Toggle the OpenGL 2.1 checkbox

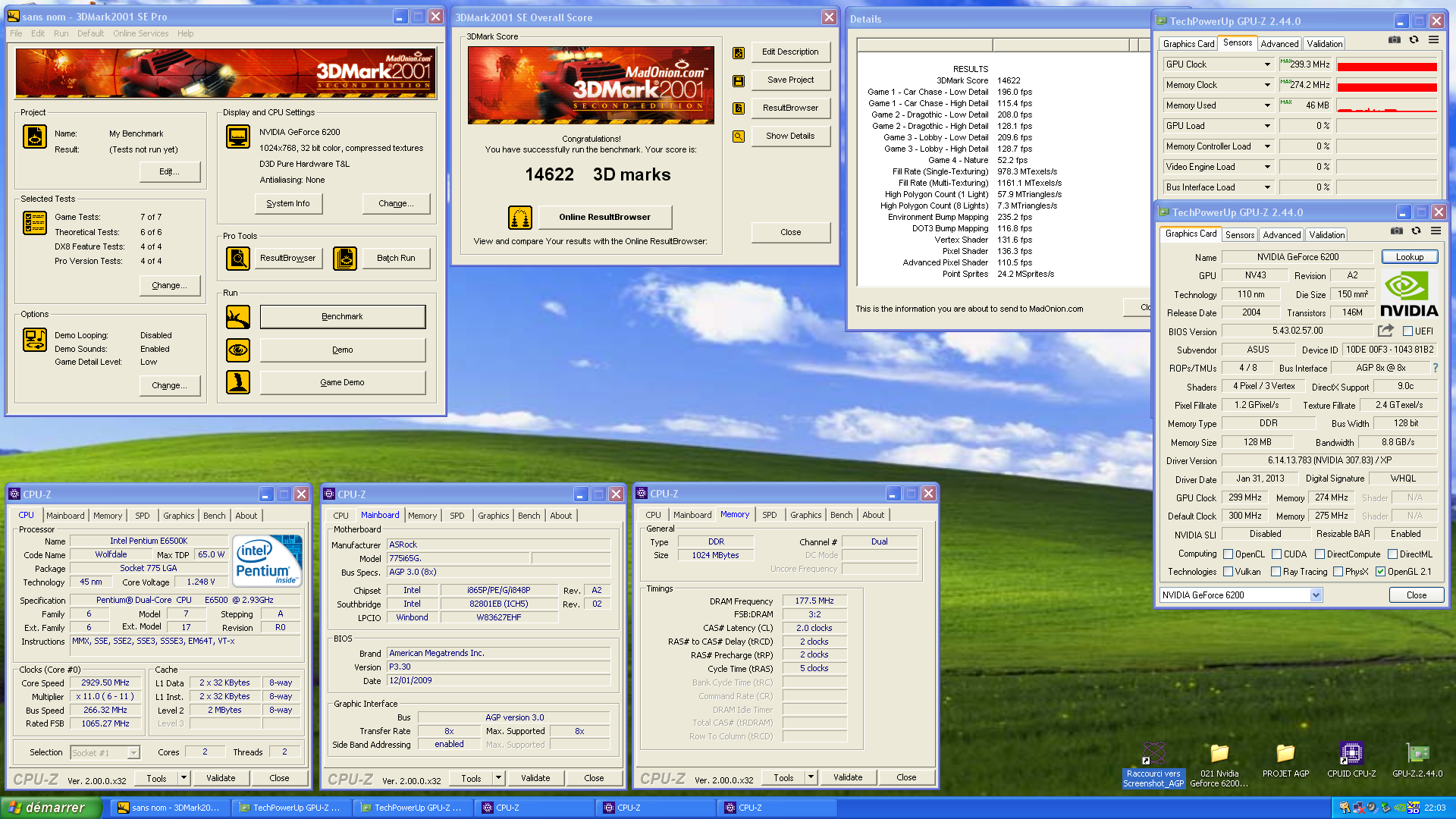pyautogui.click(x=1380, y=572)
